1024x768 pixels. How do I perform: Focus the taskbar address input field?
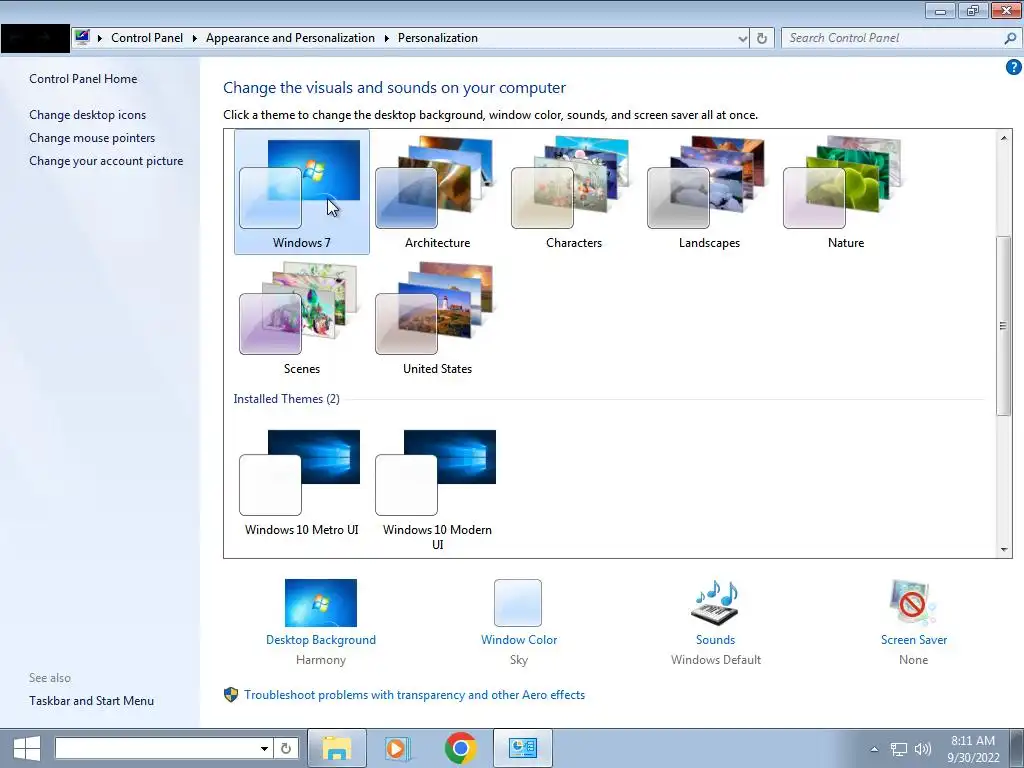[155, 748]
